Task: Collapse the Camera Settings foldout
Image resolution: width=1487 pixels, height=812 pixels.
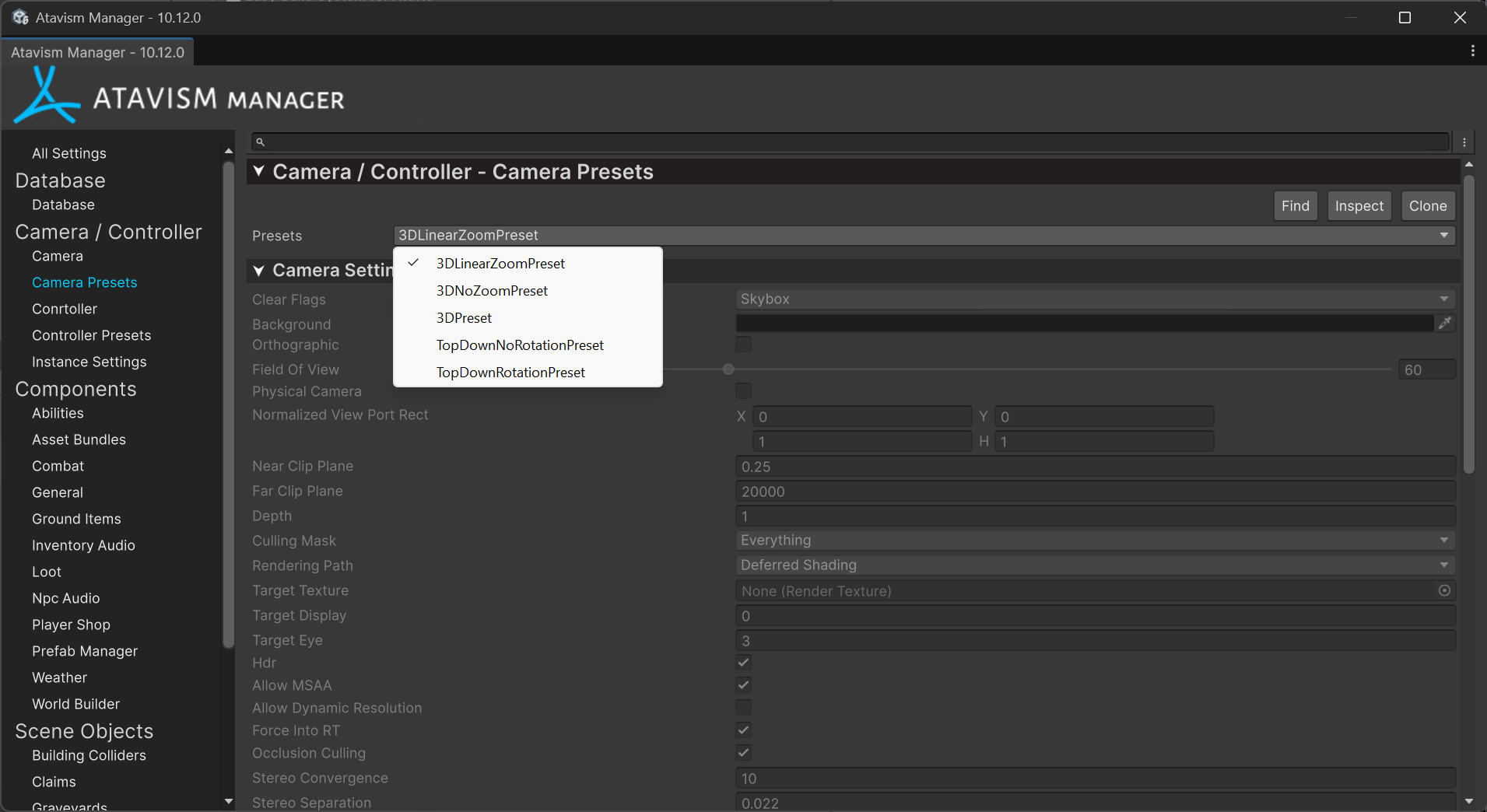Action: (259, 271)
